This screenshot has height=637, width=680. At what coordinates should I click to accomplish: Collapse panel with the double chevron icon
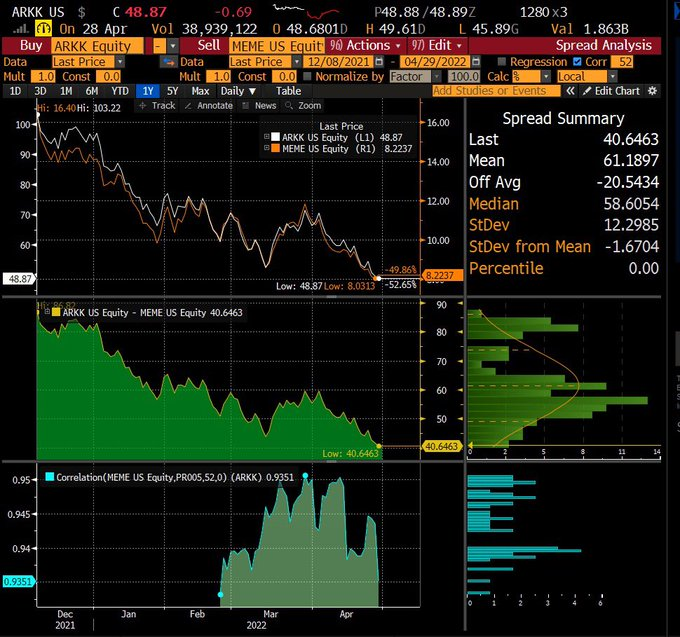(x=570, y=91)
